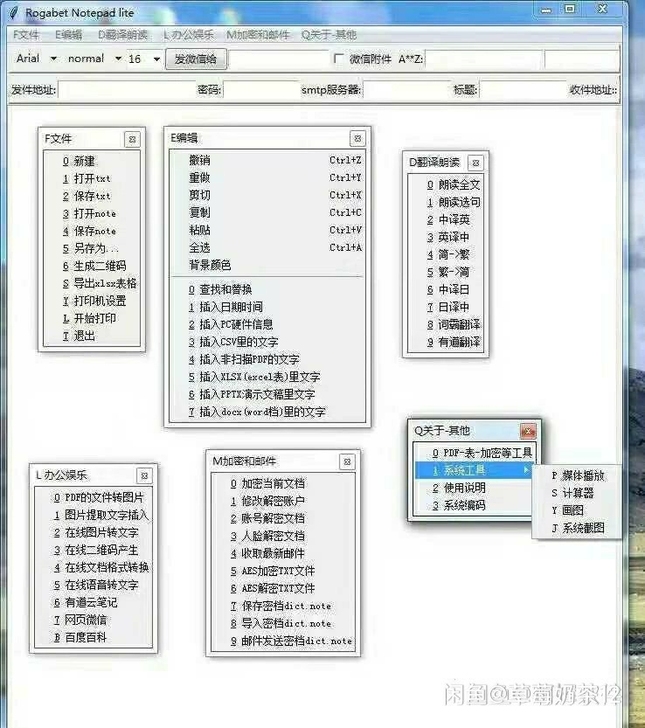The image size is (645, 728).
Task: Click the A**Z input field
Action: (x=484, y=59)
